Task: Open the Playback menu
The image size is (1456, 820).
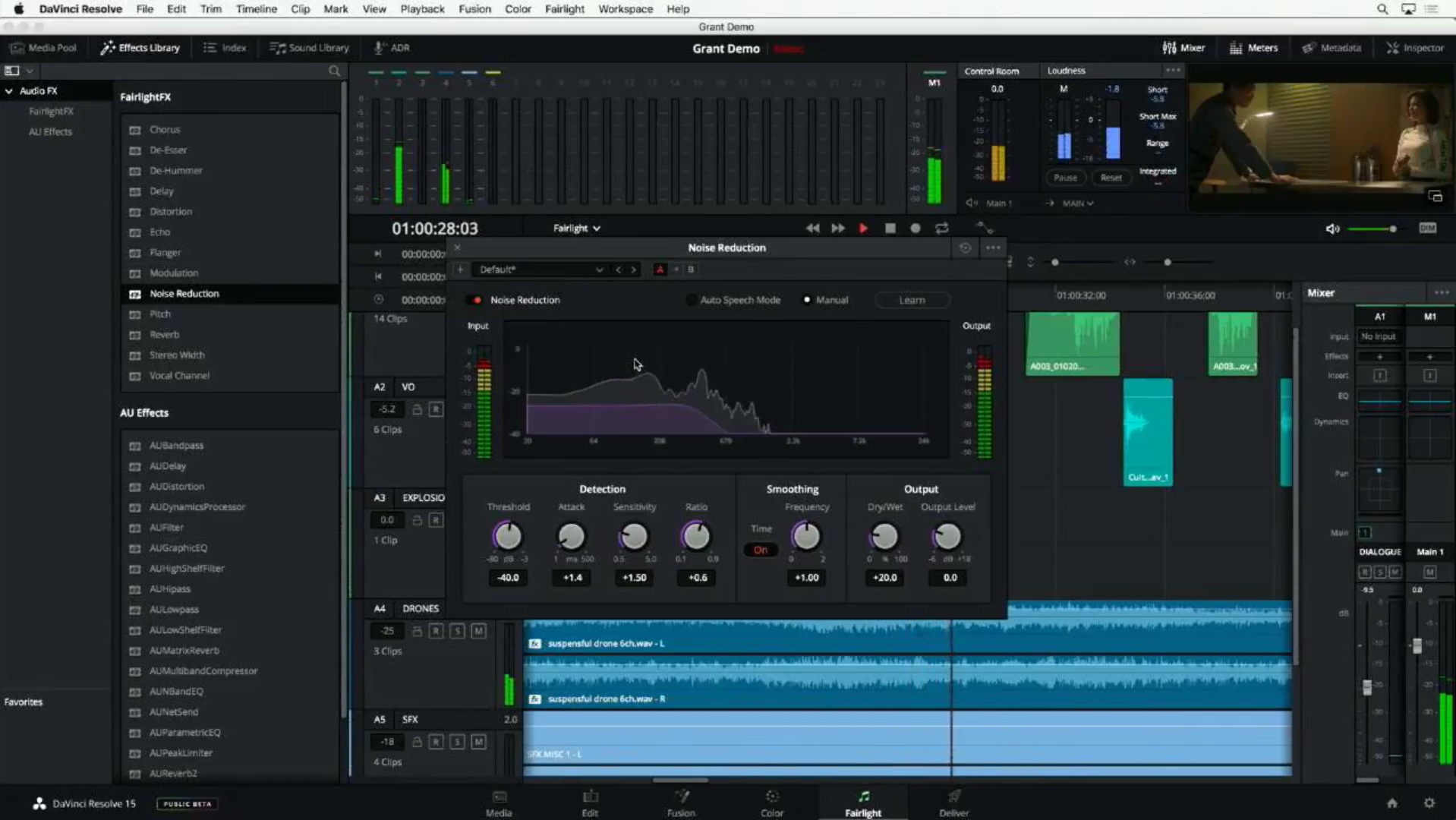Action: point(422,9)
